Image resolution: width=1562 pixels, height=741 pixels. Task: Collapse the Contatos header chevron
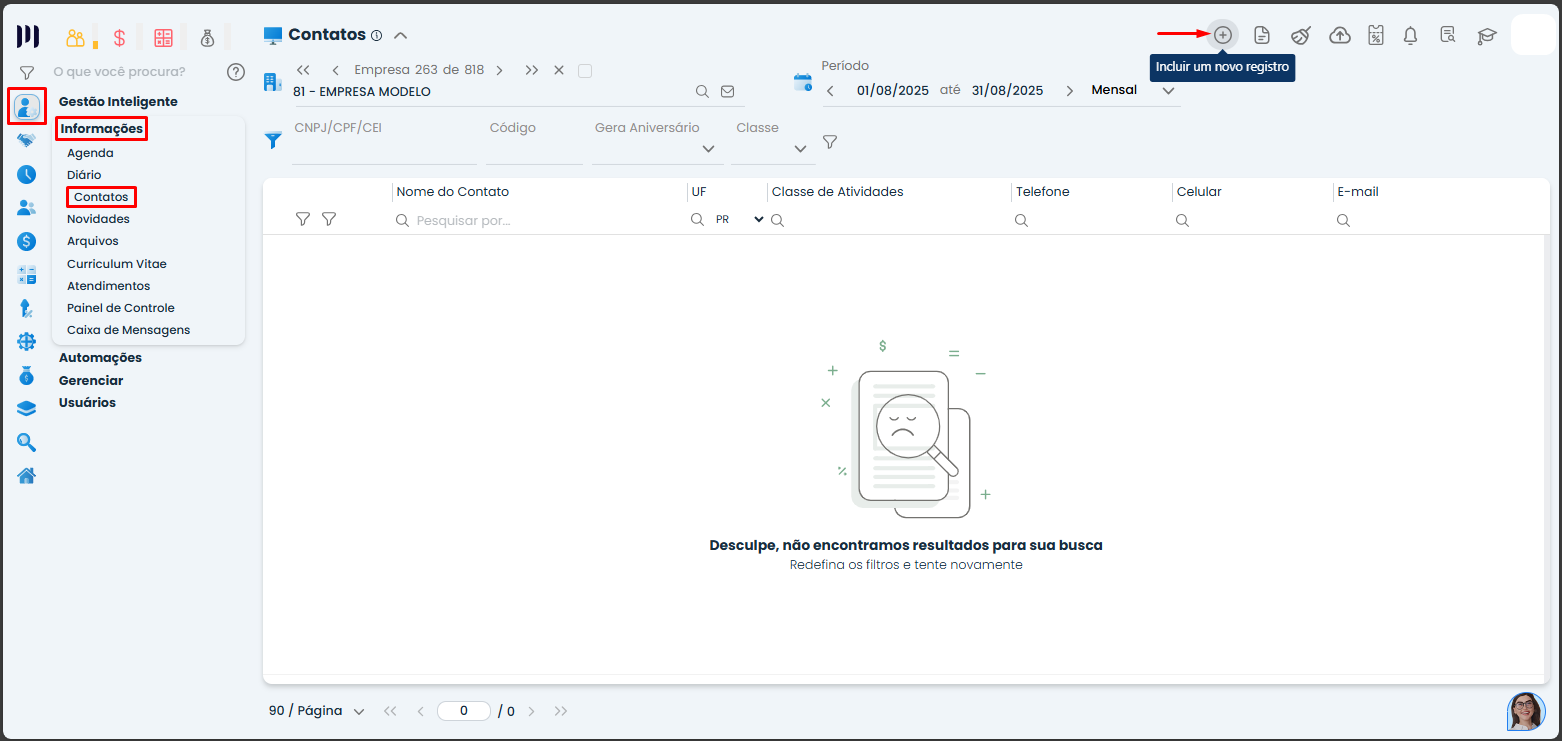pyautogui.click(x=400, y=35)
